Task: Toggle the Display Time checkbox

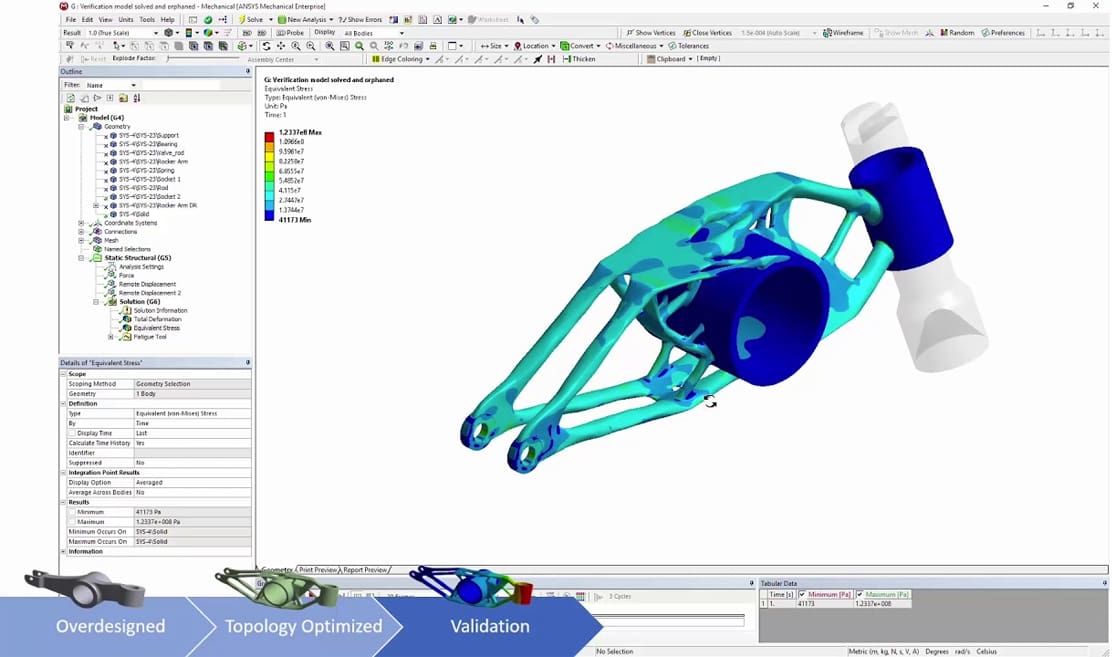Action: [x=72, y=433]
